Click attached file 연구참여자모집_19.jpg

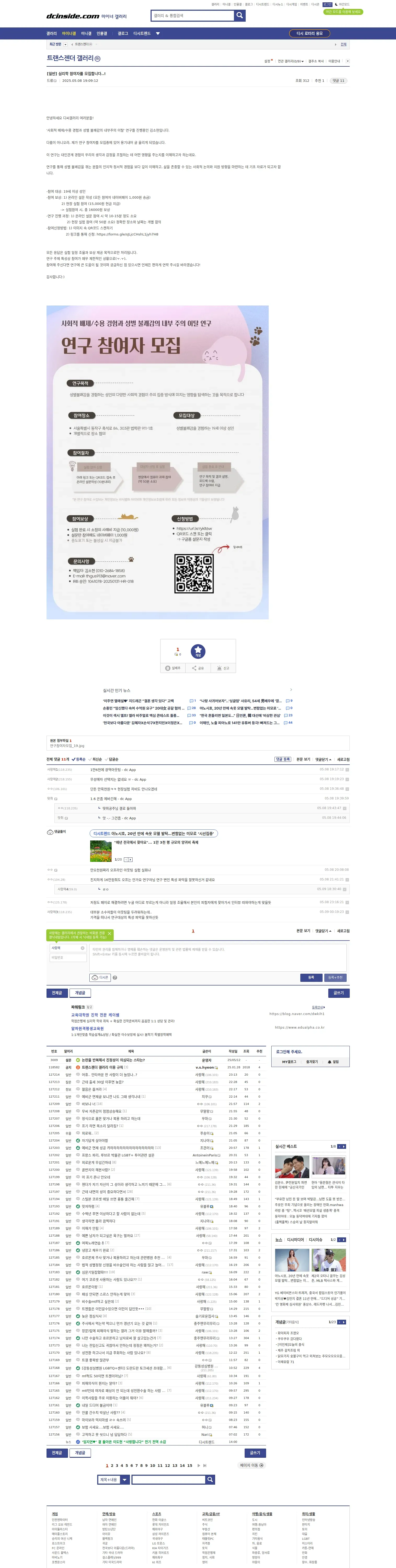click(x=67, y=746)
